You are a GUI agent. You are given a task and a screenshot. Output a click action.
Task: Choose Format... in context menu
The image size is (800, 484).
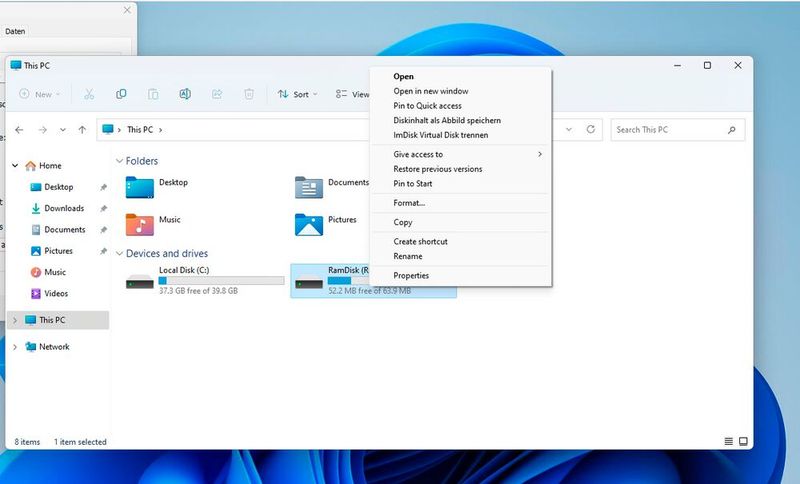click(409, 203)
